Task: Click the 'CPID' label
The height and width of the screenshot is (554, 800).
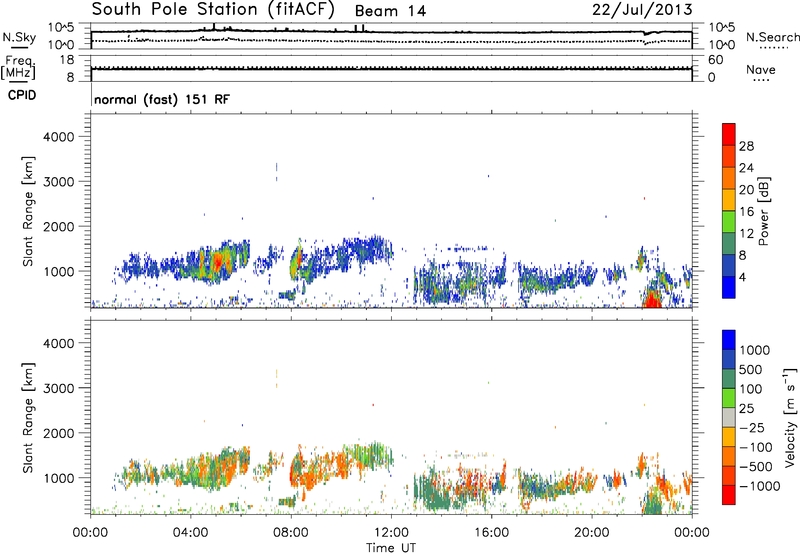Action: point(22,95)
